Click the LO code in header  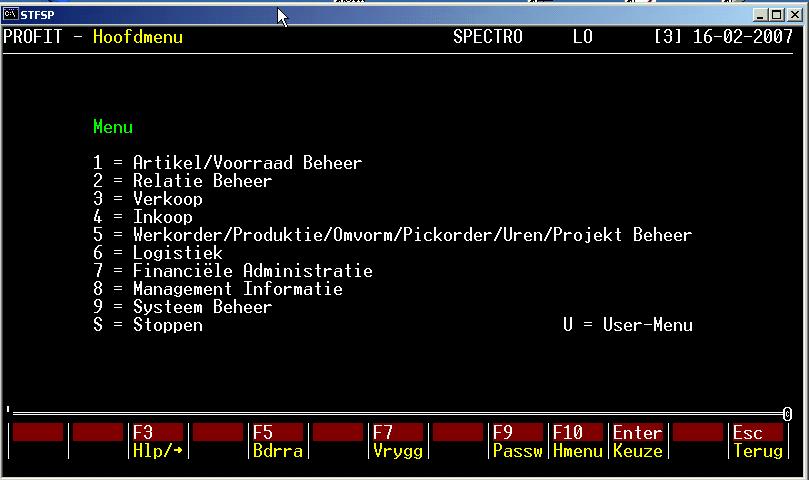pyautogui.click(x=583, y=37)
